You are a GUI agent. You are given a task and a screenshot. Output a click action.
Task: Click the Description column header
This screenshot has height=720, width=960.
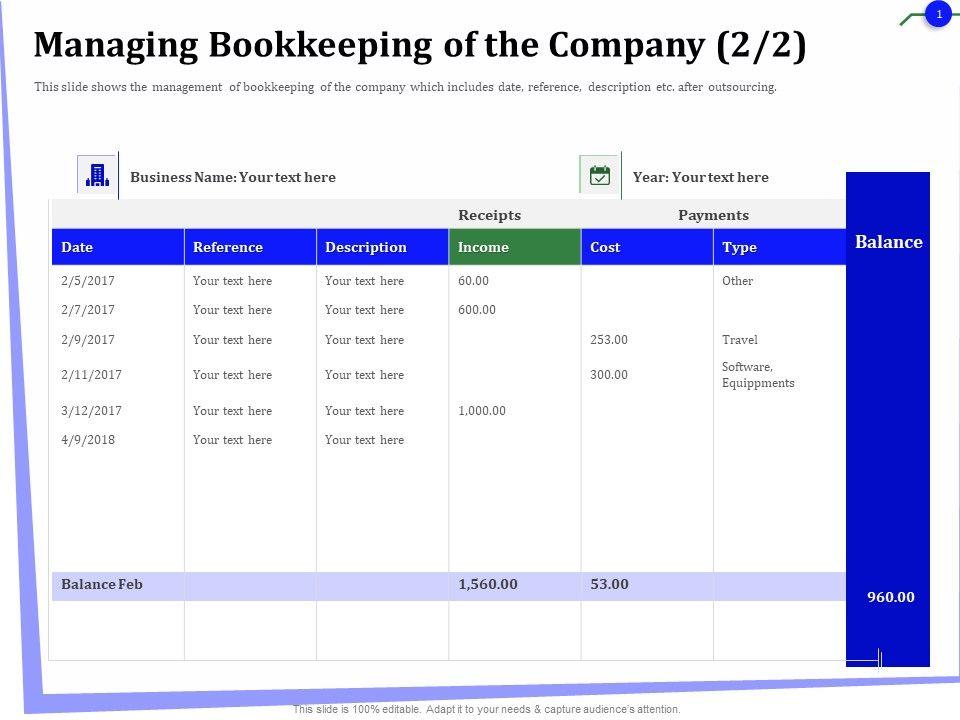pos(366,247)
